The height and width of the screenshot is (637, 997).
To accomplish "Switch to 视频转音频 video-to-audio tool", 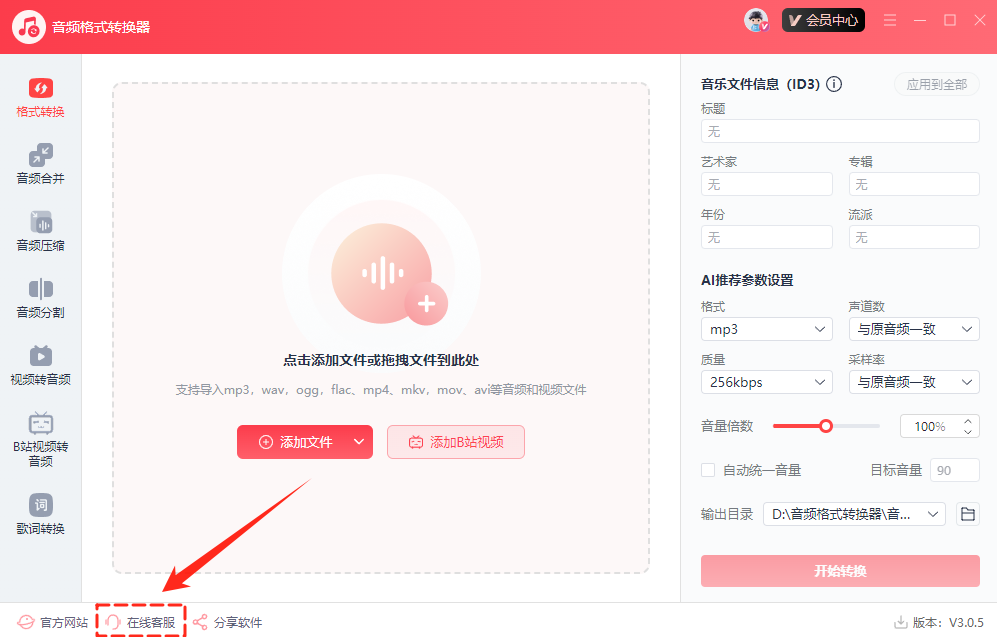I will pyautogui.click(x=40, y=365).
